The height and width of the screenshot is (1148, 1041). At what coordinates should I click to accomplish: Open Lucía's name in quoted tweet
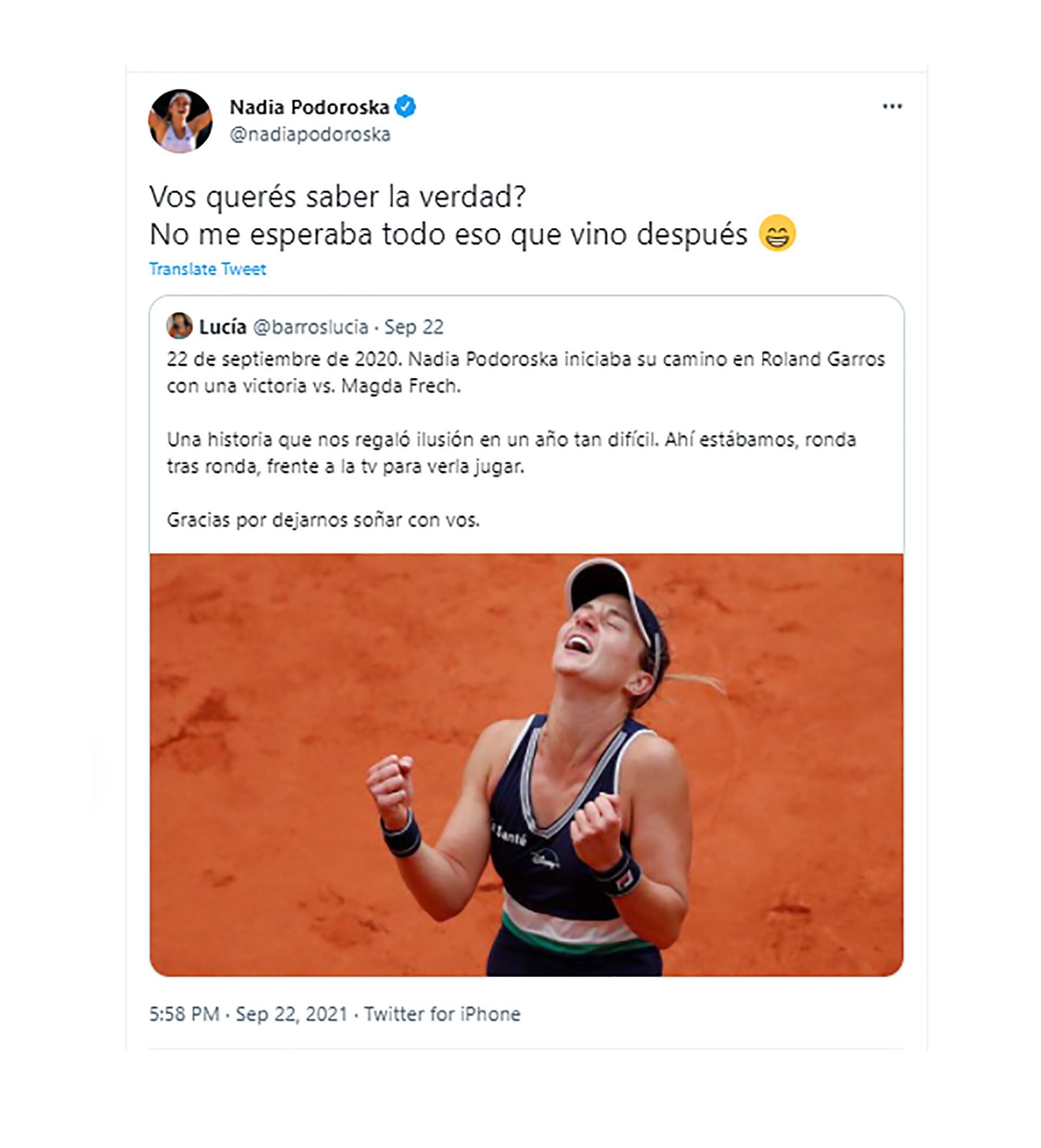point(223,326)
